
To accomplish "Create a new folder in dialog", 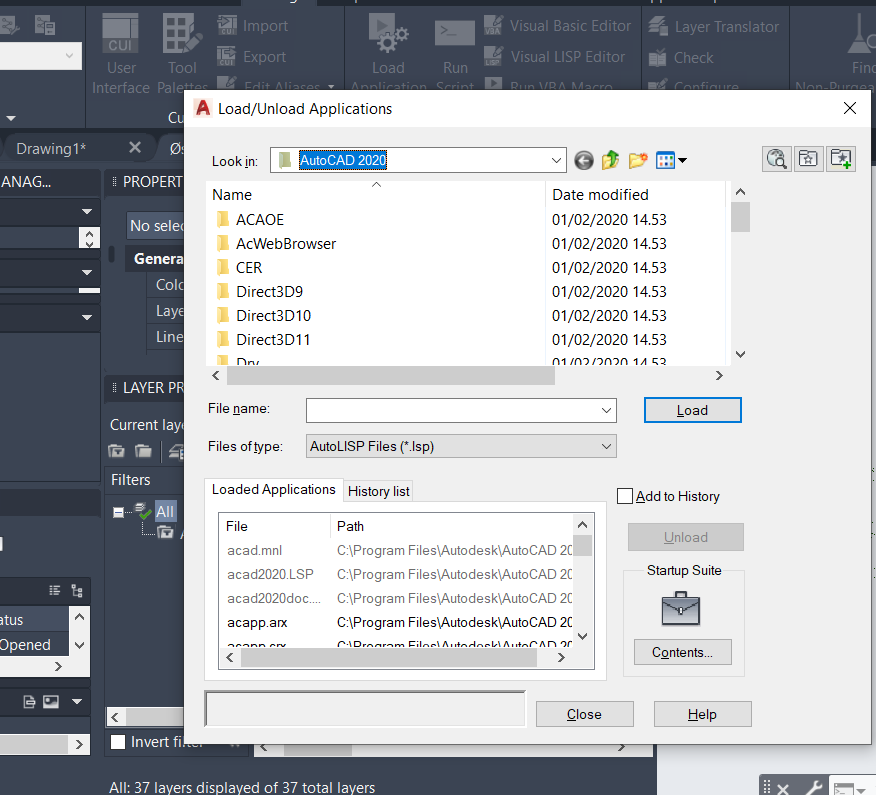I will (638, 160).
